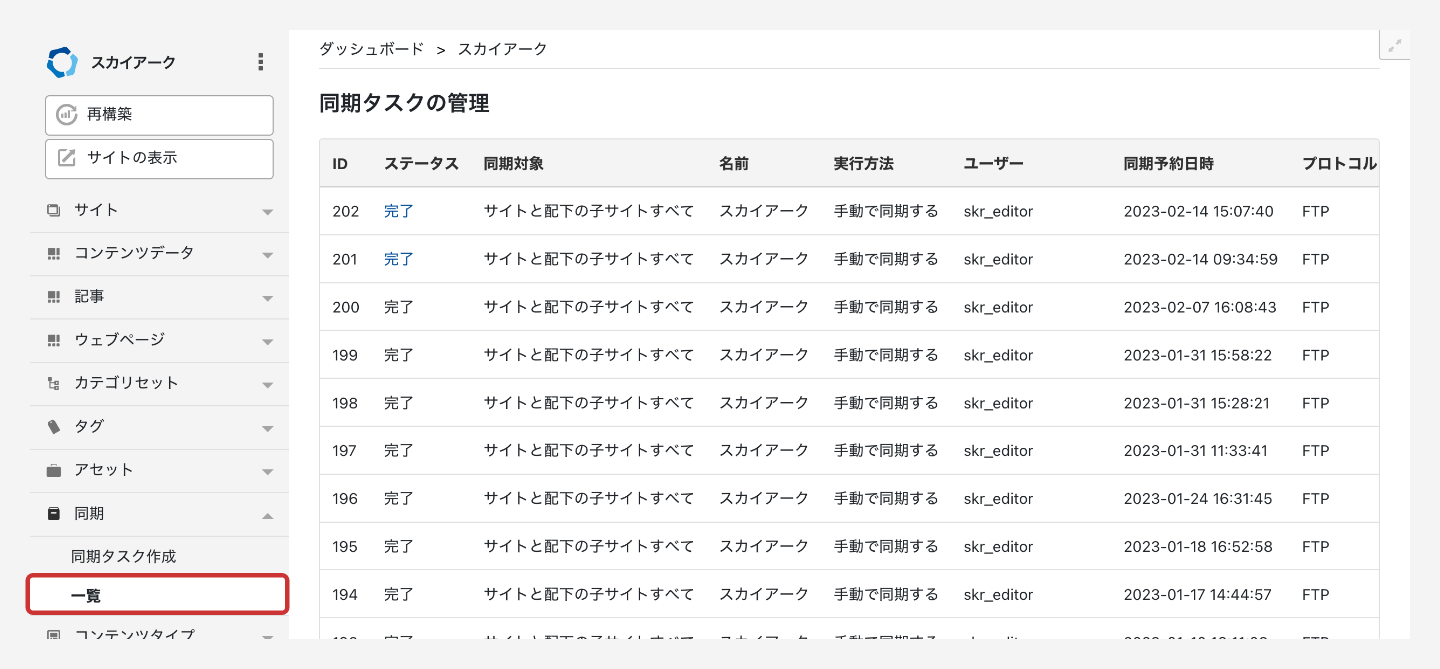The height and width of the screenshot is (669, 1440).
Task: Click the expand fullscreen icon at top right
Action: [1395, 45]
